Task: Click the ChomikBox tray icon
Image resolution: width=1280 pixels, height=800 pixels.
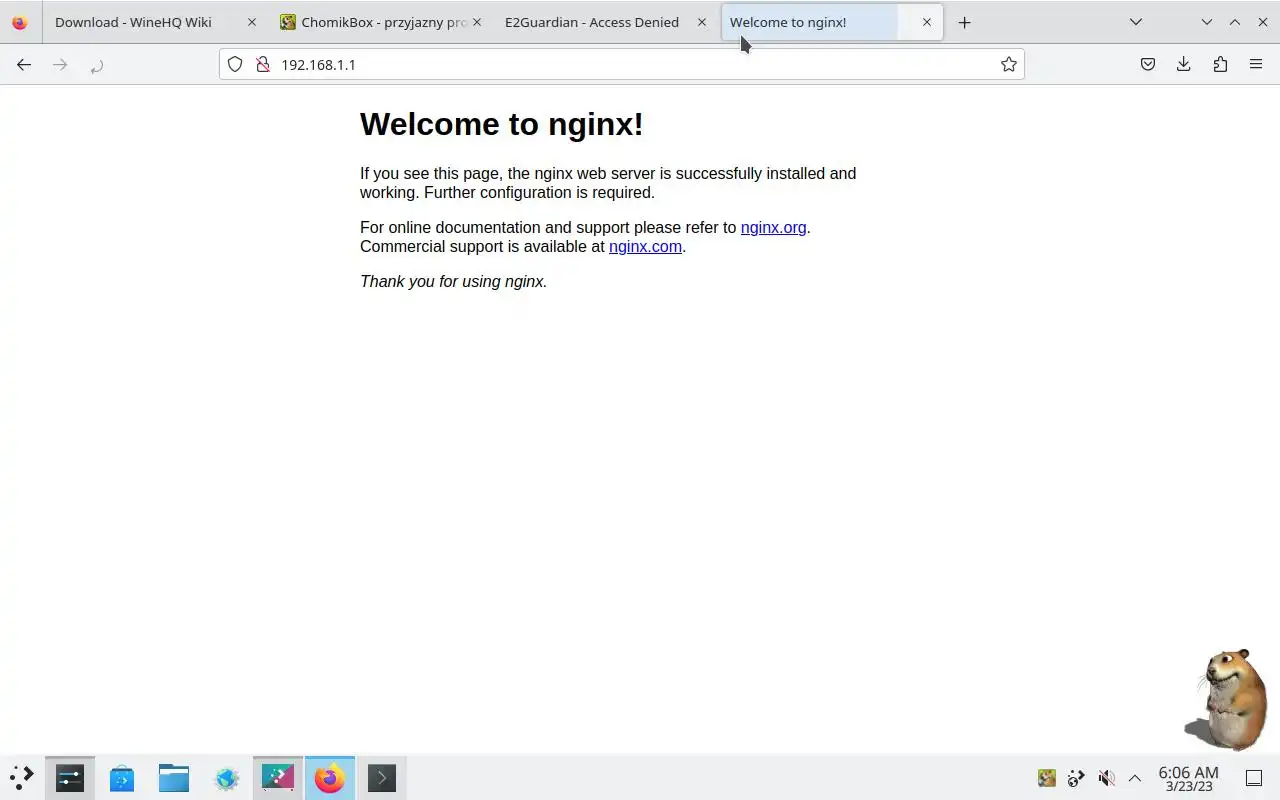Action: pos(1047,778)
